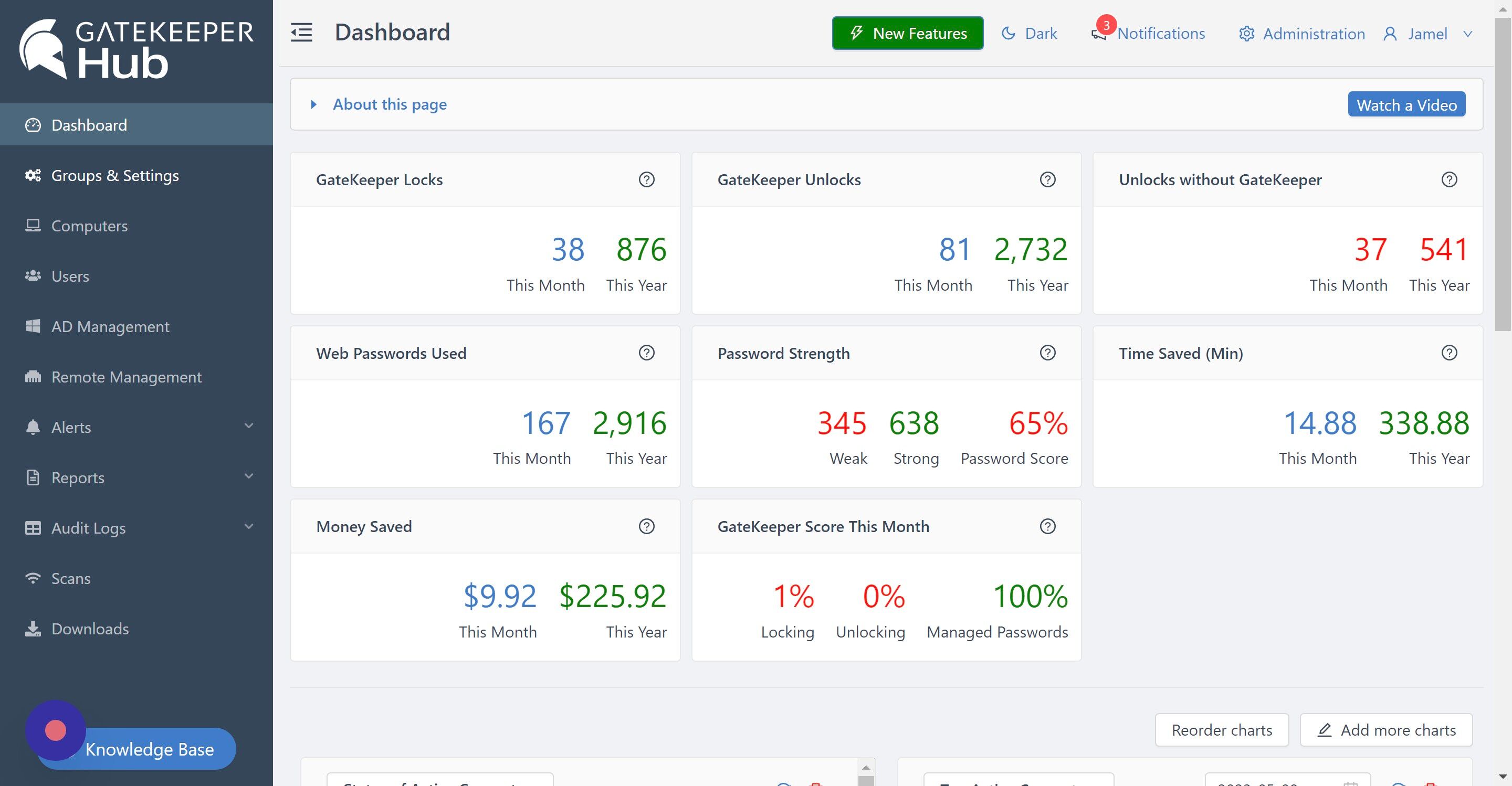Open Audit Logs menu item
1512x786 pixels.
(136, 528)
